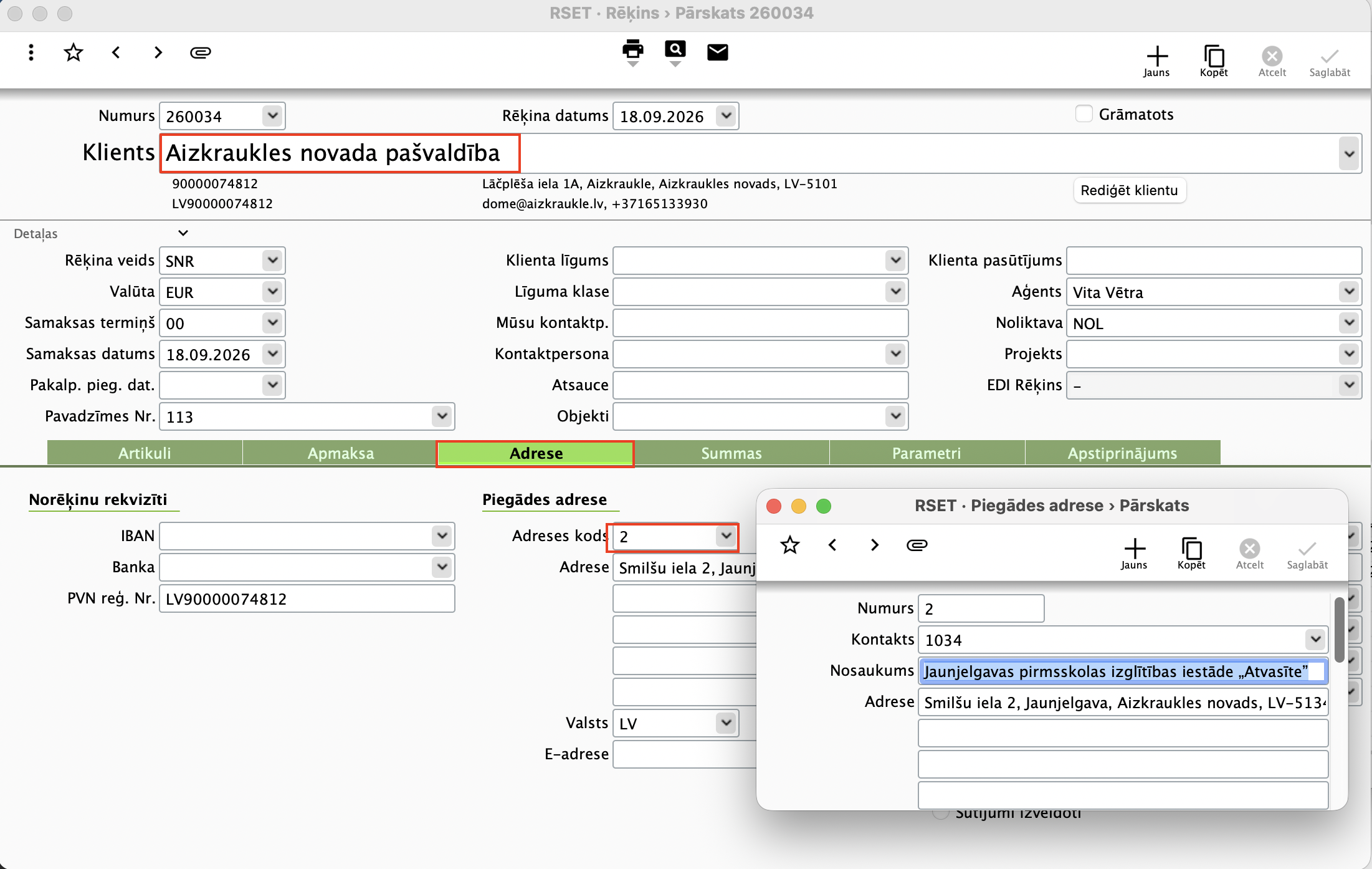Click the Nosaukums field in Piegādes adrese window
Image resolution: width=1372 pixels, height=869 pixels.
[1123, 671]
